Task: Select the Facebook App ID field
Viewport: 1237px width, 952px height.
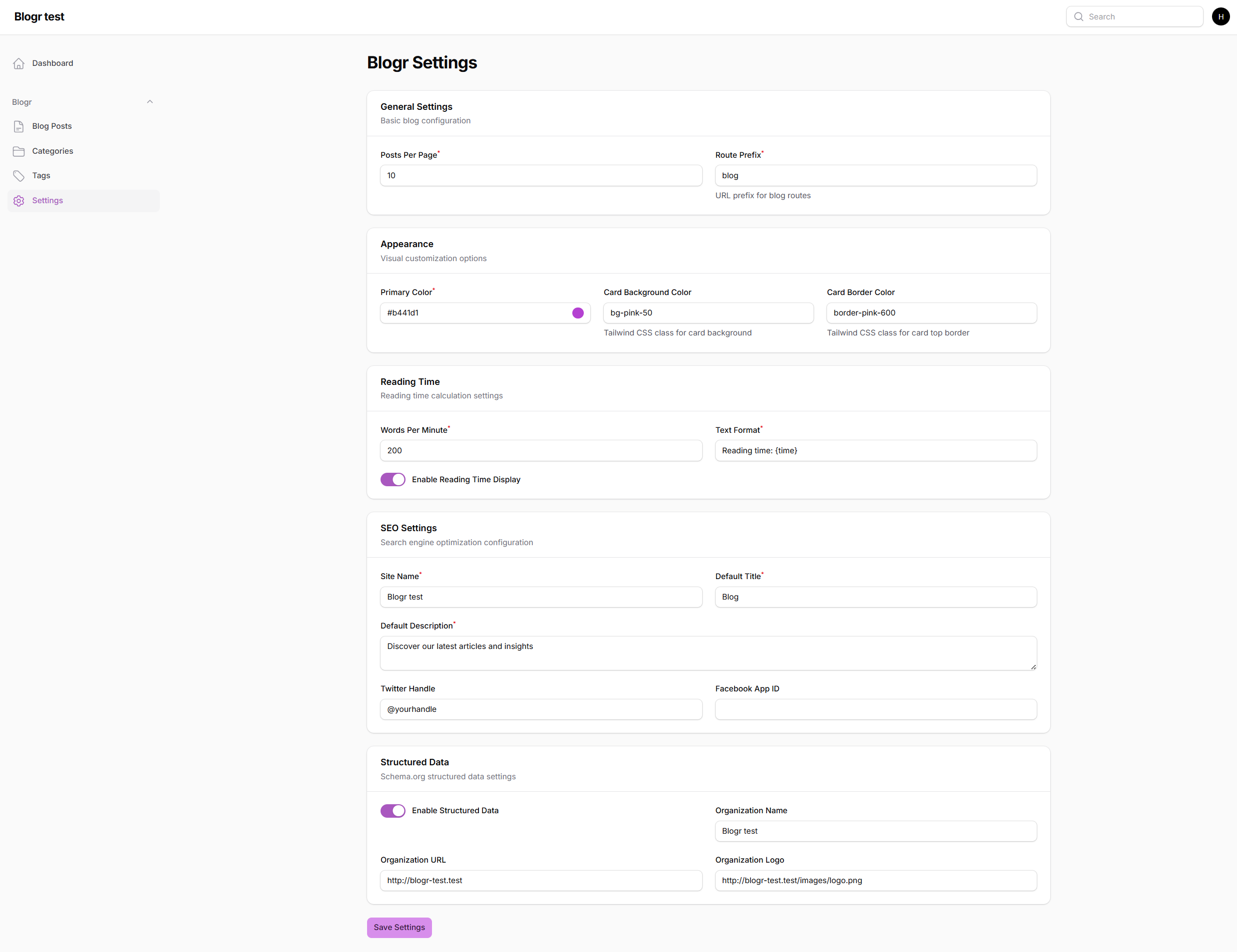Action: [x=875, y=709]
